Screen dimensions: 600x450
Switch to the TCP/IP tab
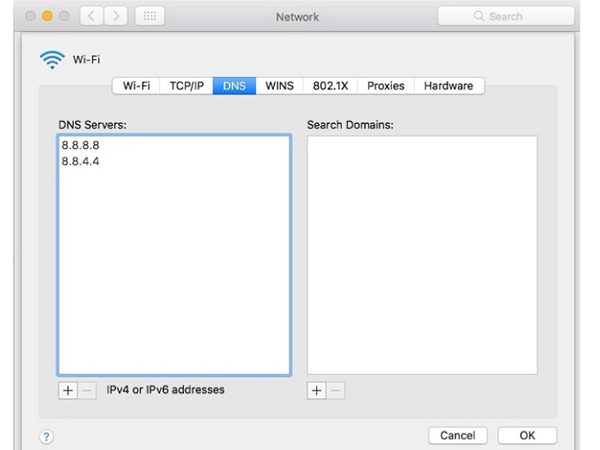(185, 86)
